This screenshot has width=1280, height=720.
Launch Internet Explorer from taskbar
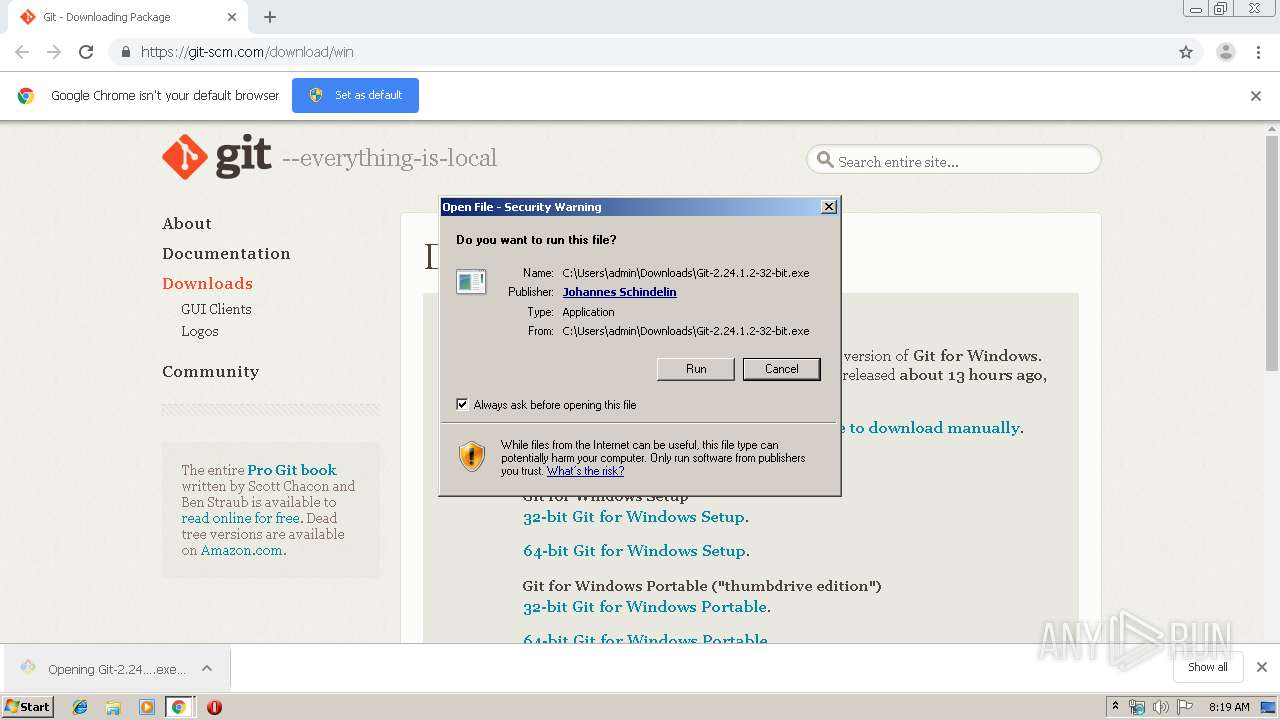click(x=80, y=707)
